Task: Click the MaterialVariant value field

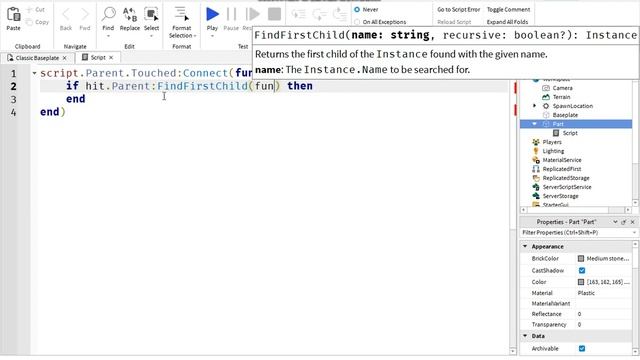Action: coord(604,304)
